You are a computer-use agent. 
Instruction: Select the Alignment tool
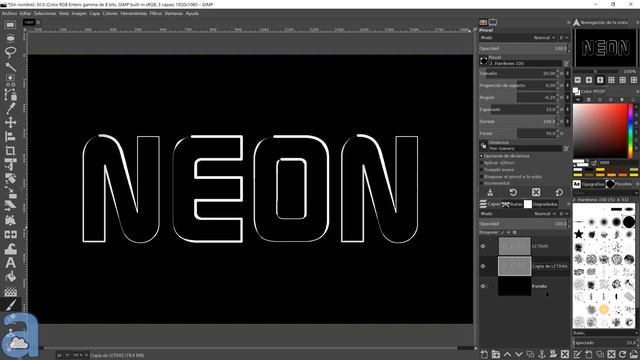pyautogui.click(x=10, y=136)
